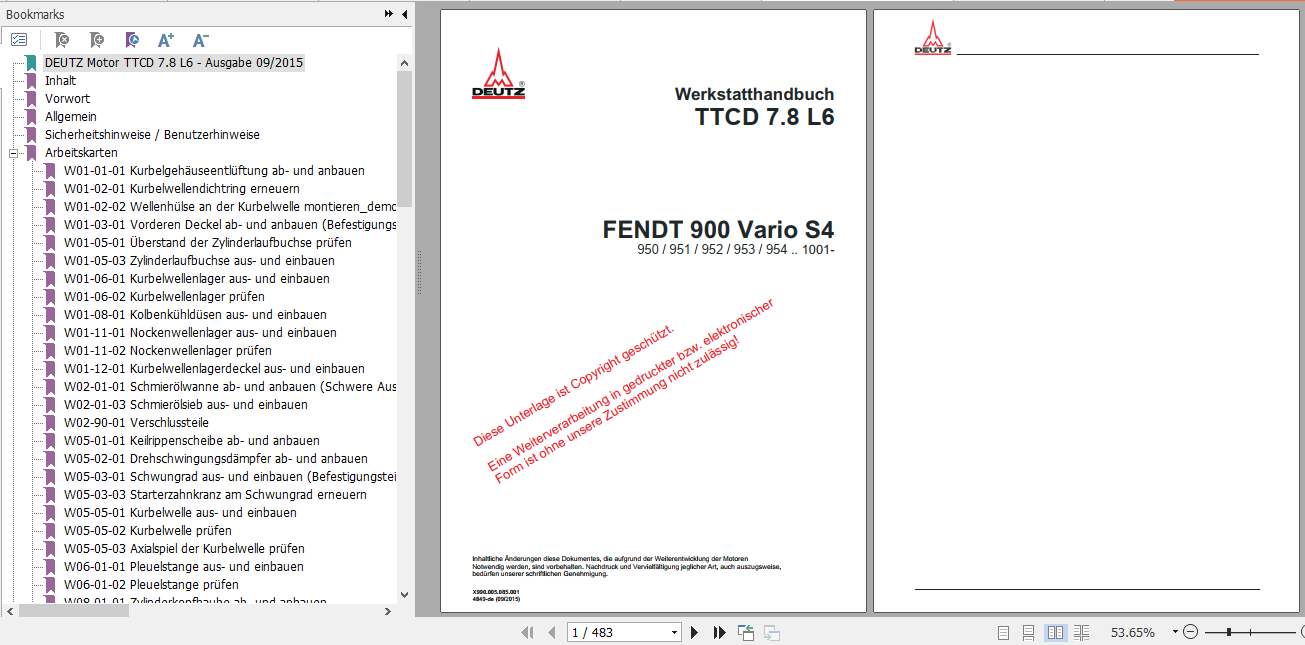Image resolution: width=1305 pixels, height=645 pixels.
Task: Open W05-03-03 Starterzahnkranz bookmark
Action: pos(215,494)
